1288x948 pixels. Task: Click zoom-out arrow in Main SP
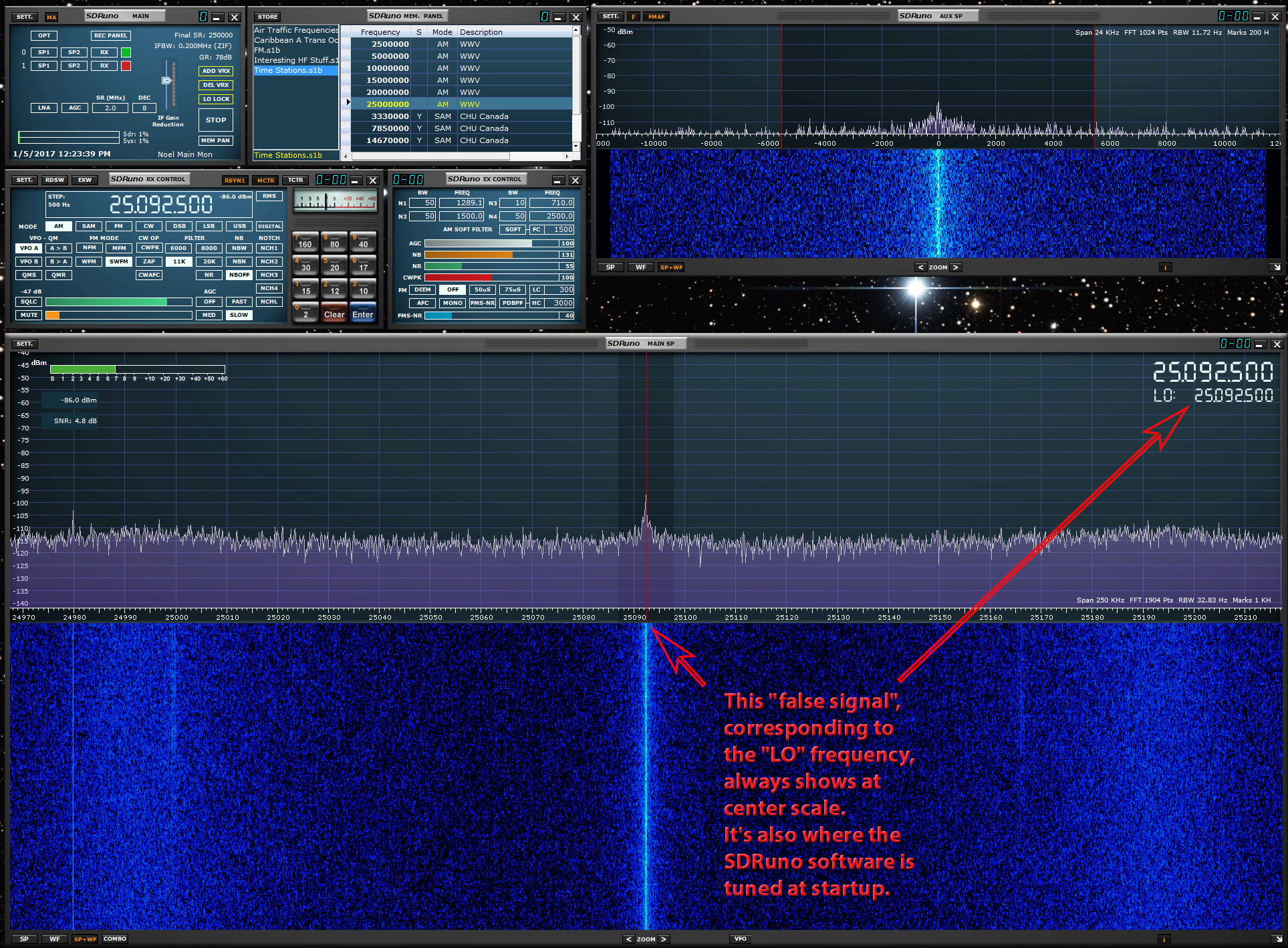click(x=629, y=939)
